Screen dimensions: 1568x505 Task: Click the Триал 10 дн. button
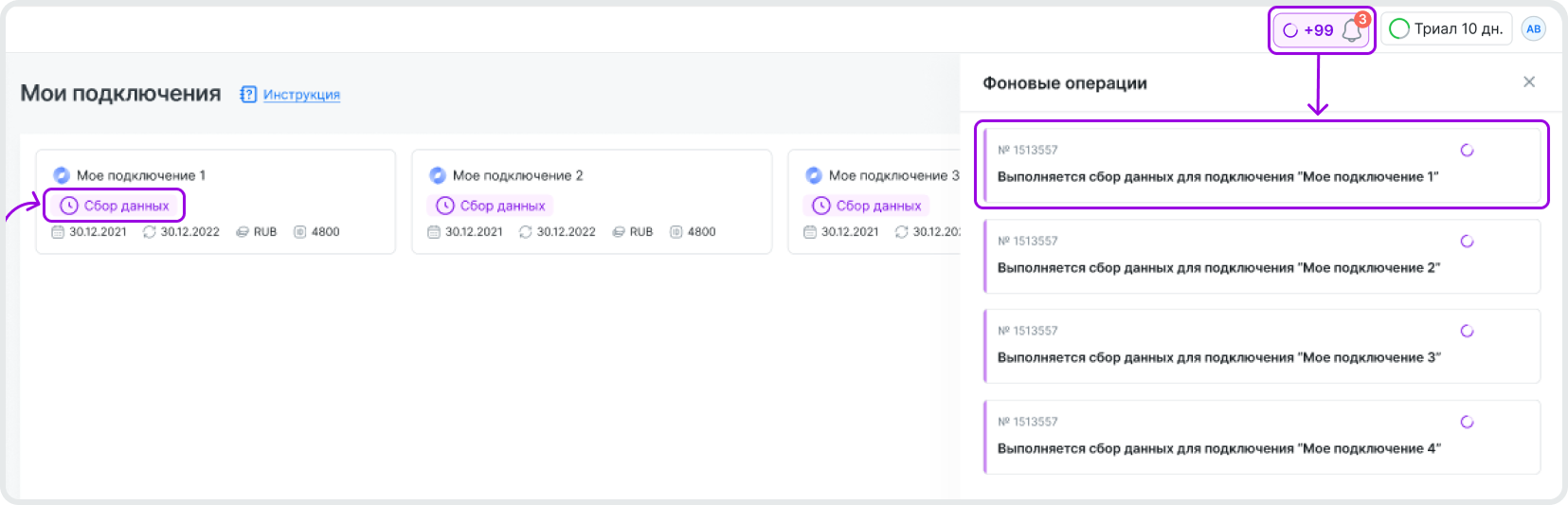1446,29
